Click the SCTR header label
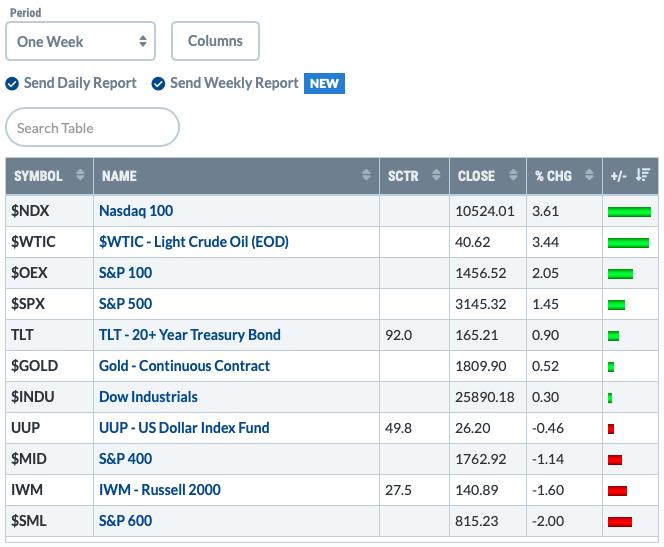The image size is (664, 547). pos(403,176)
